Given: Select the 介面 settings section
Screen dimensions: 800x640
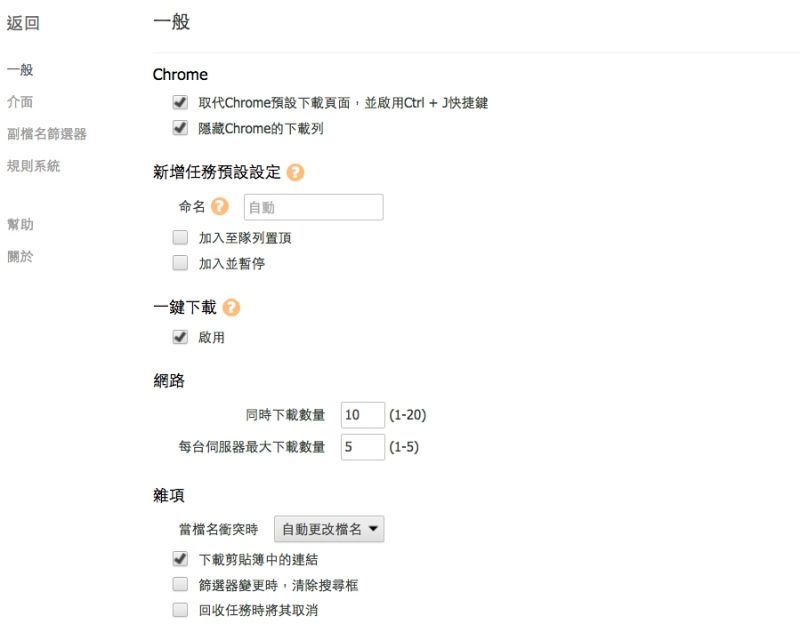Looking at the screenshot, I should [20, 102].
